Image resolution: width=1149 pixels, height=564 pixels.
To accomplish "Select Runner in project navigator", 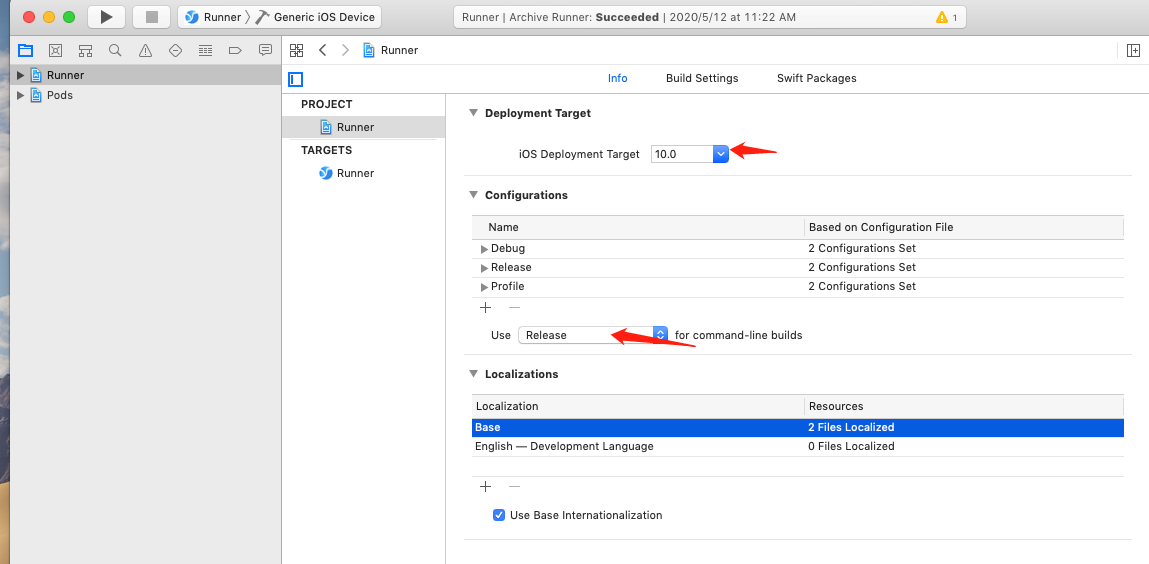I will point(65,75).
